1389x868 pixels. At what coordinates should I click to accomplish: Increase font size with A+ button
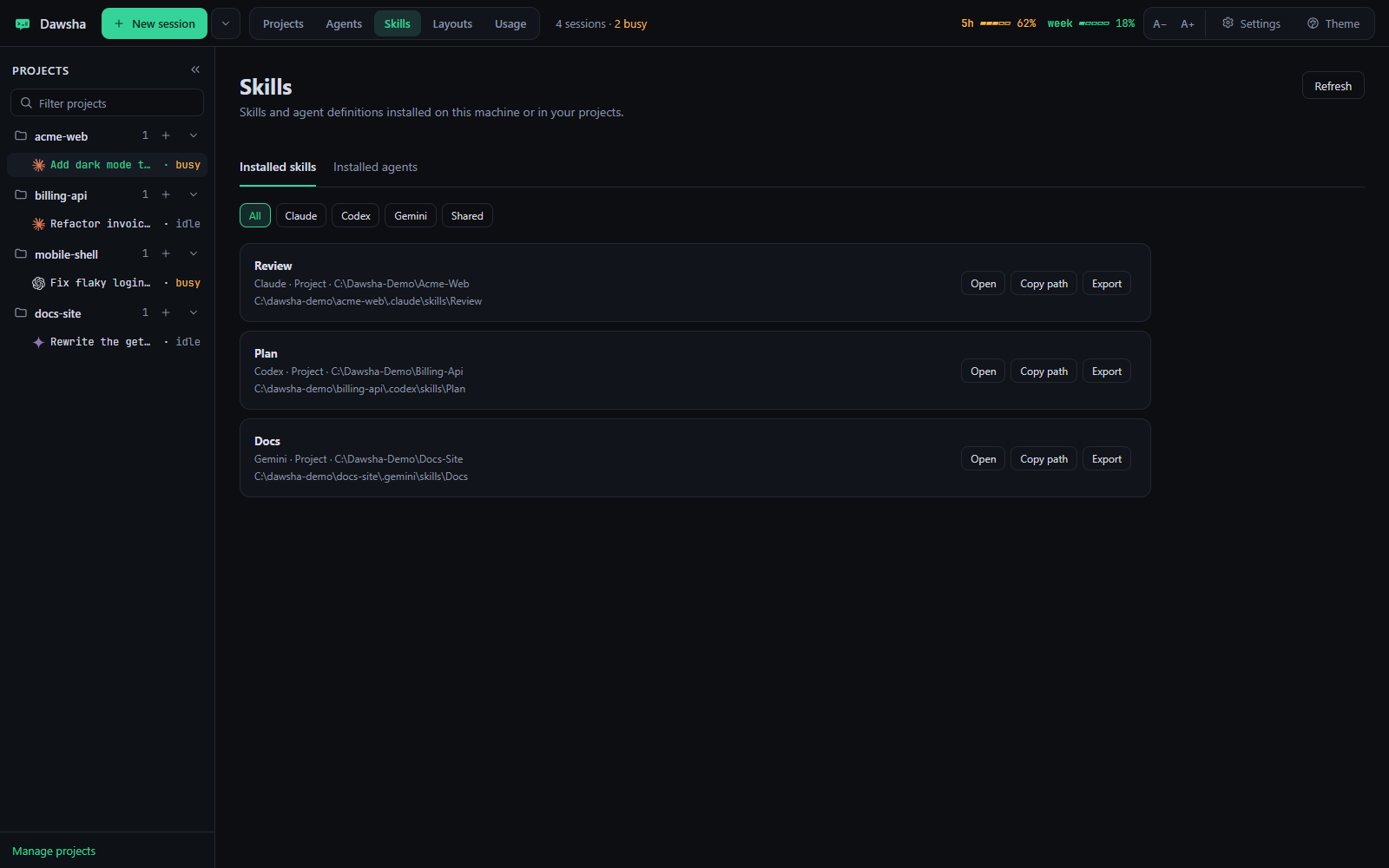click(x=1188, y=24)
